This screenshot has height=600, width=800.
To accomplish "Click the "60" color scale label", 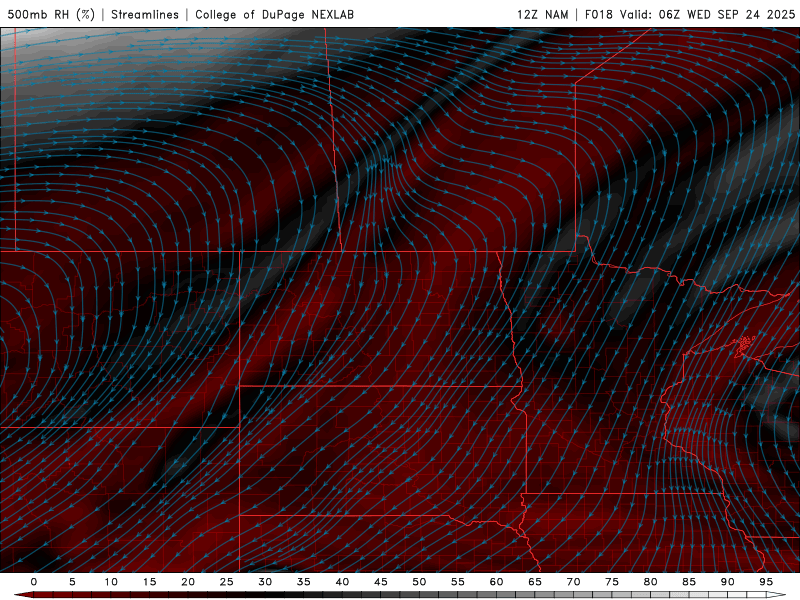I will point(496,582).
